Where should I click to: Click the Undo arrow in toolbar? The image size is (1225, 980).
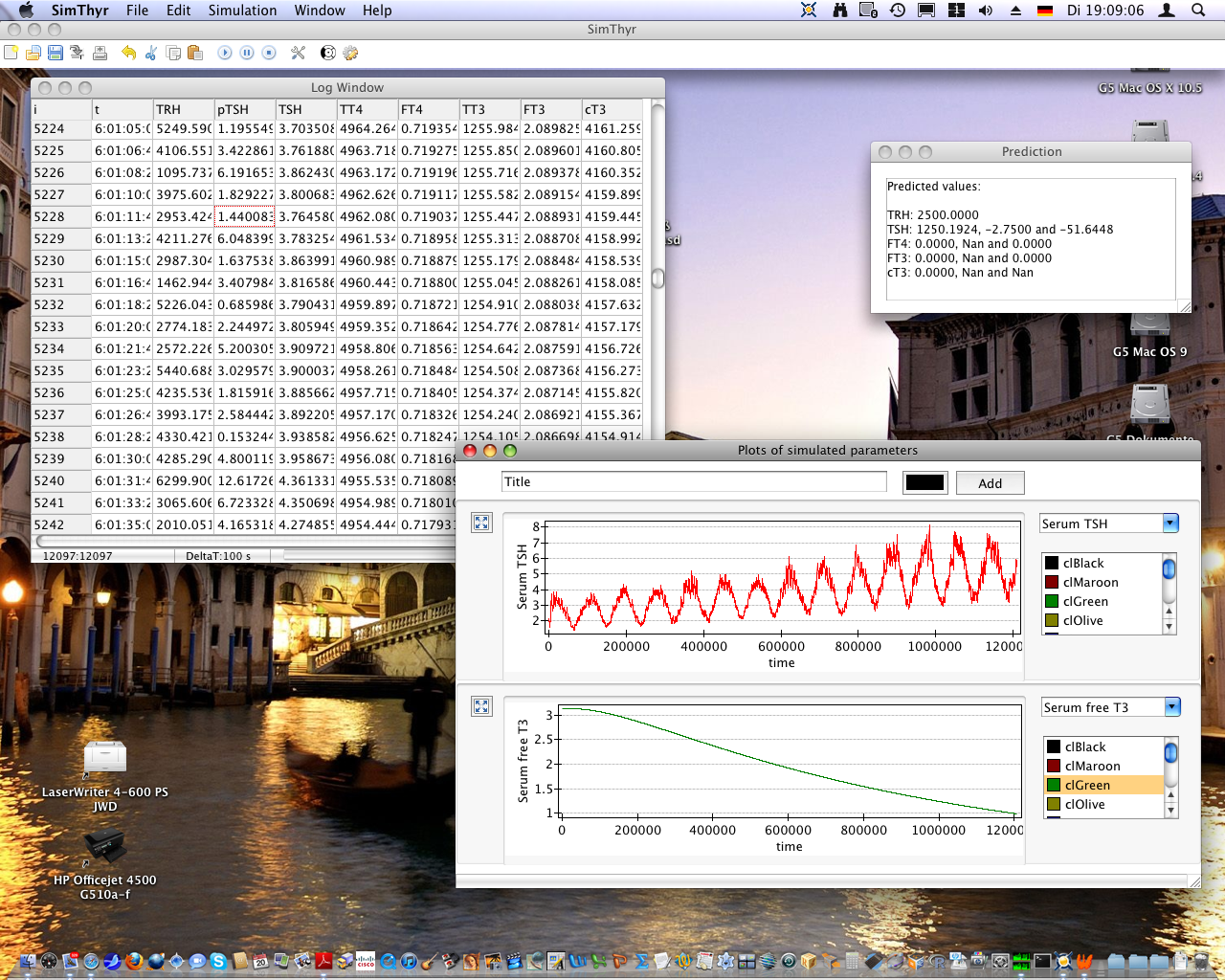click(128, 53)
